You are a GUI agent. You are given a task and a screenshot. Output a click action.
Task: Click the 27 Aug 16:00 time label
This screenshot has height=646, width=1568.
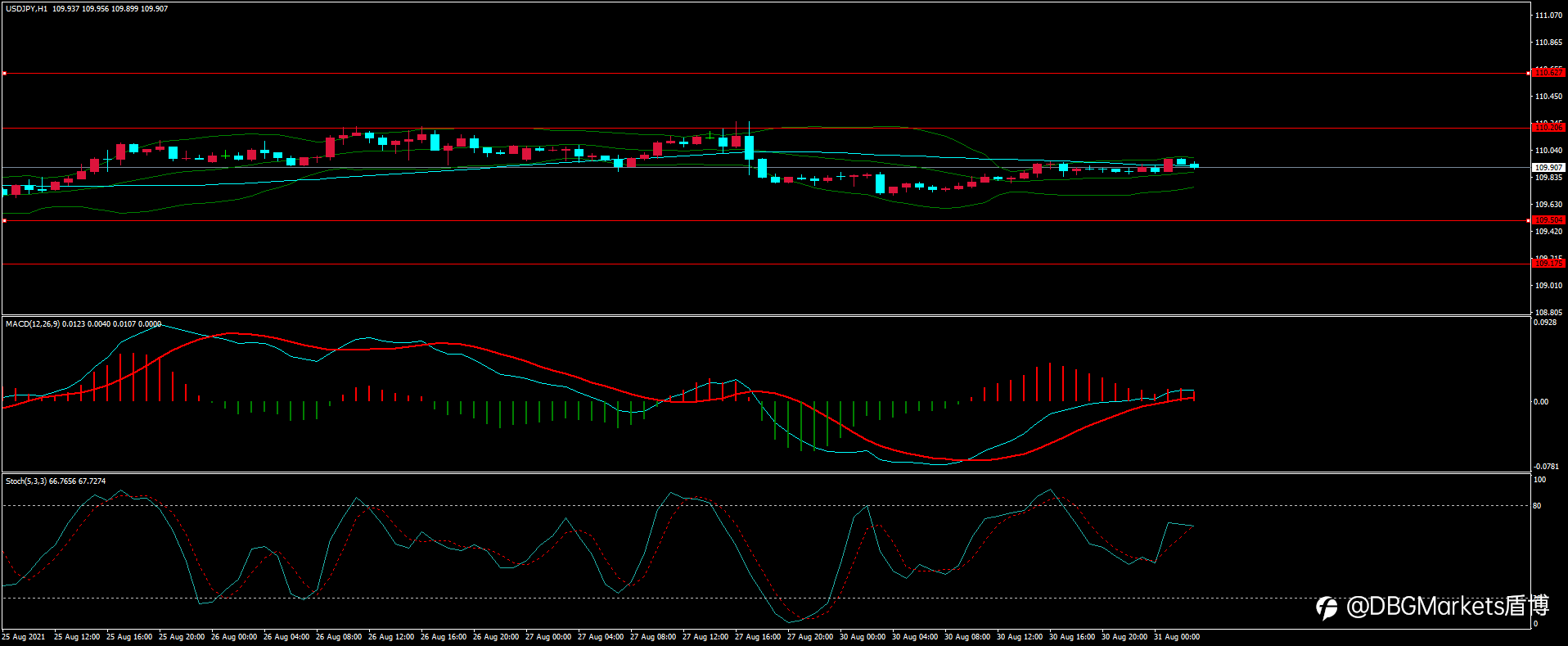[758, 637]
